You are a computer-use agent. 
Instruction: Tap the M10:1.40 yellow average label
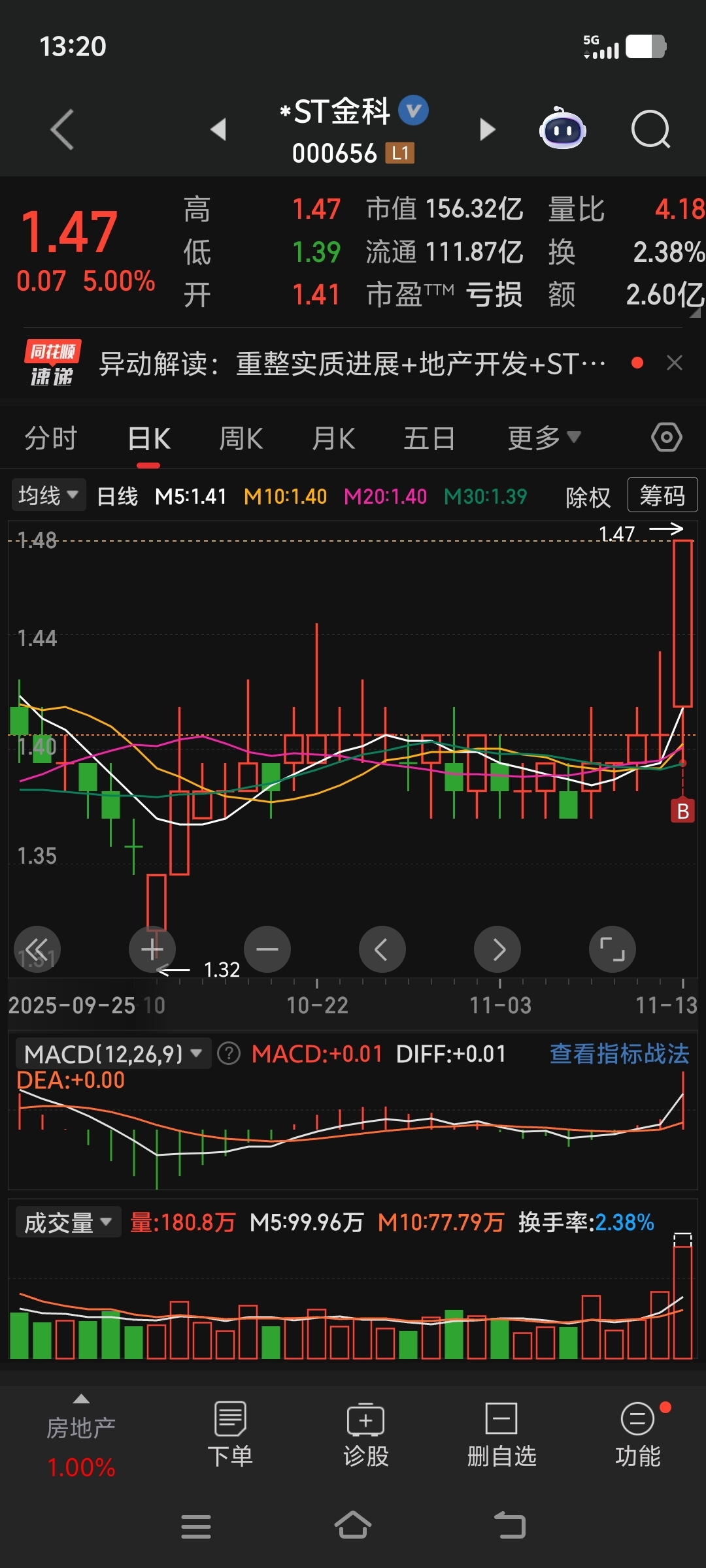coord(285,497)
